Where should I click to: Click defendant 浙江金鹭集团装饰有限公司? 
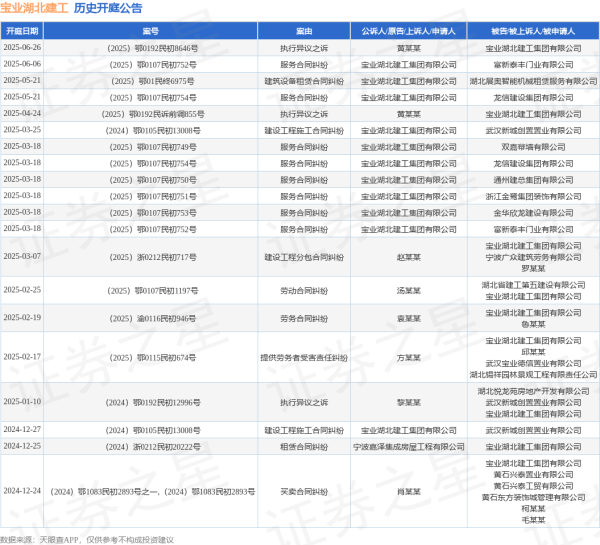533,196
